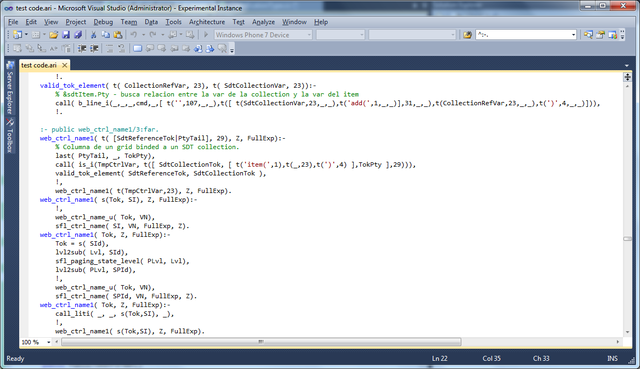This screenshot has width=640, height=369.
Task: Click the Increase Line Indent icon
Action: point(94,49)
